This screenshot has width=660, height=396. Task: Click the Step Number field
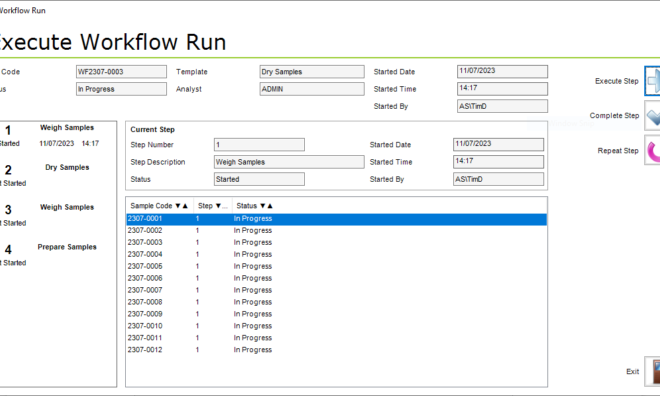click(259, 145)
